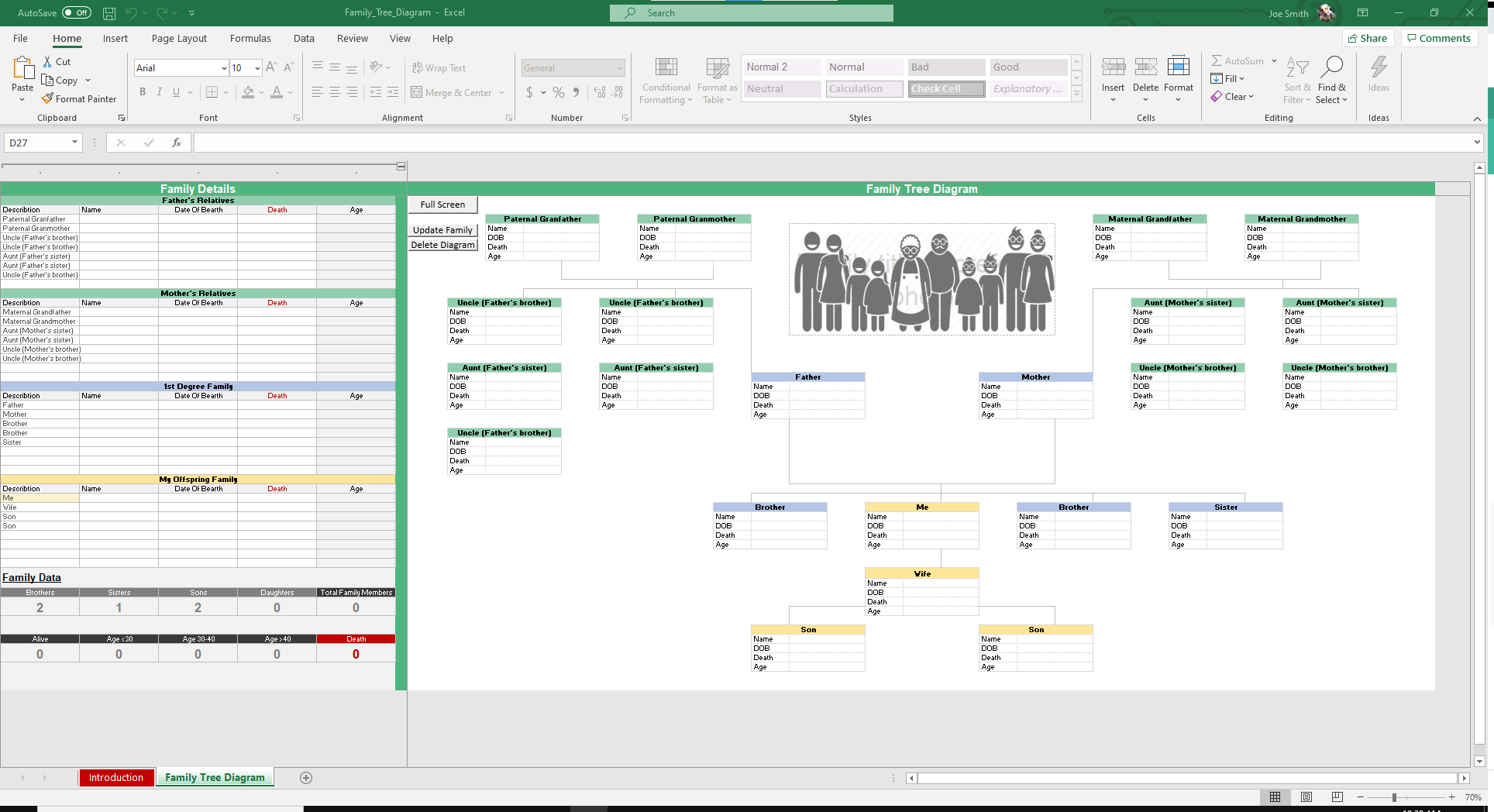Add a new sheet with plus icon

306,778
